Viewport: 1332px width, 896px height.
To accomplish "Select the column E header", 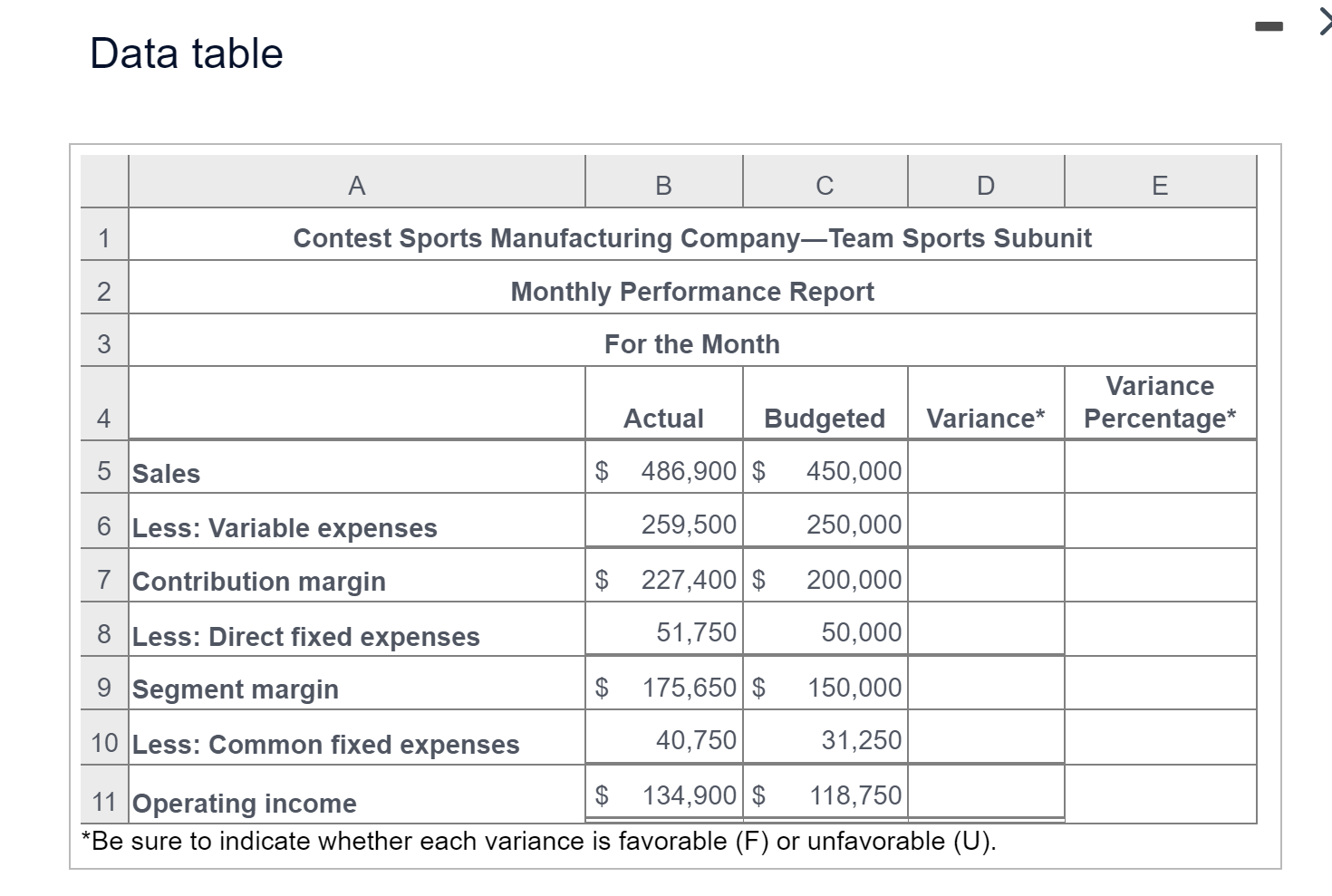I will [x=1160, y=185].
